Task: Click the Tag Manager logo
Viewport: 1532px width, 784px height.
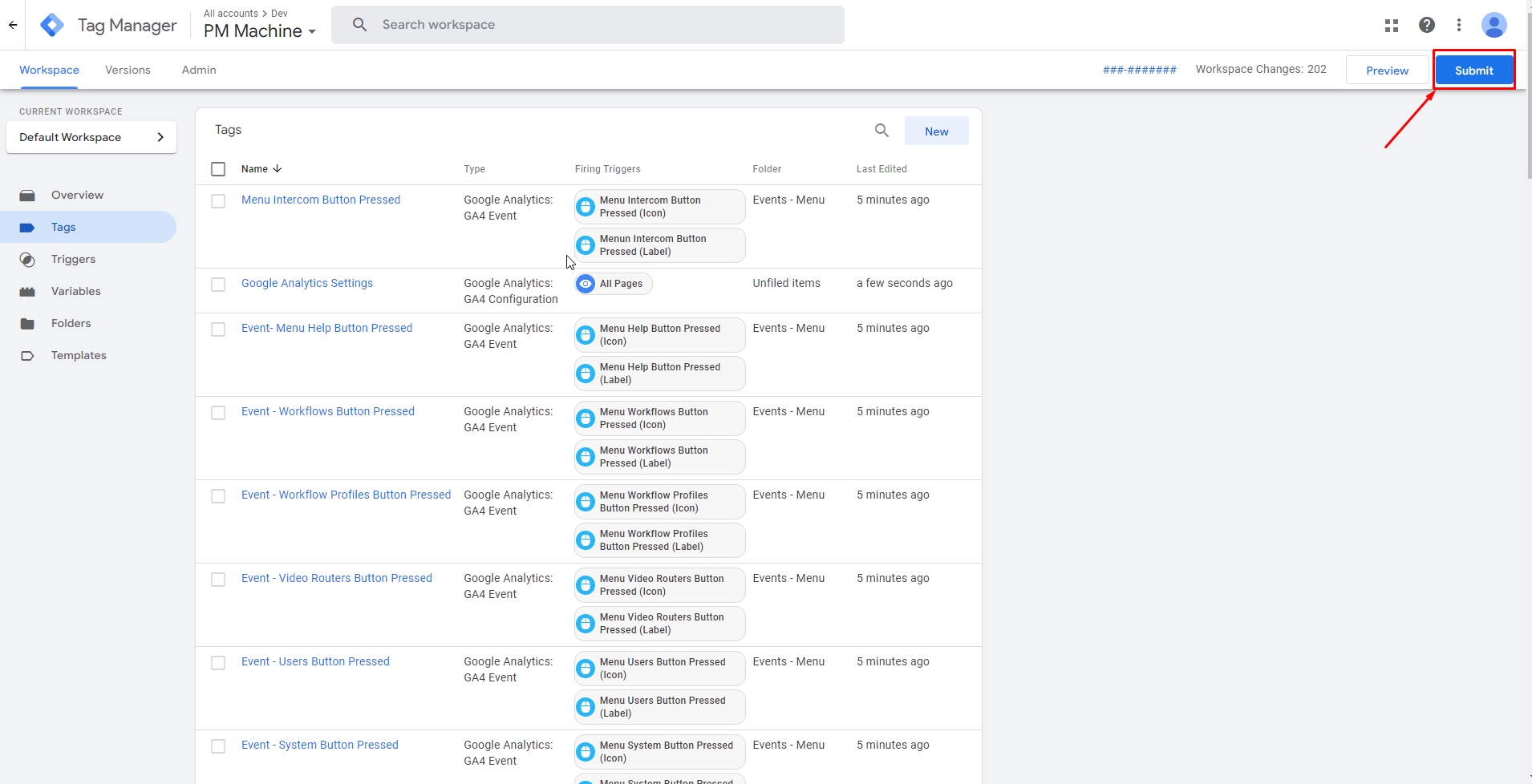Action: tap(52, 25)
